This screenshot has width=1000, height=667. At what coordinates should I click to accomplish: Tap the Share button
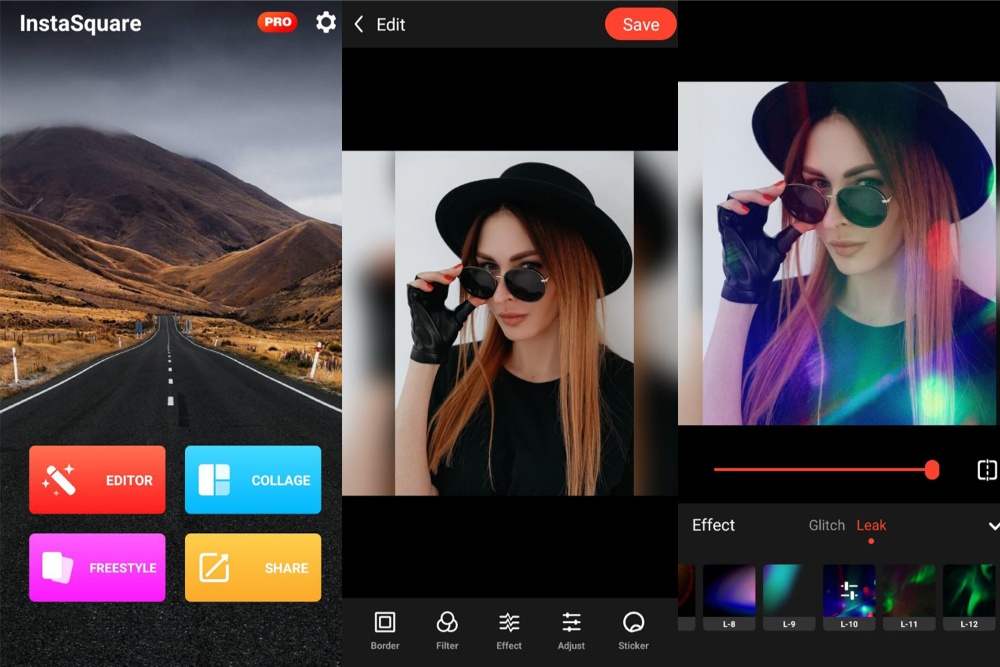click(252, 567)
